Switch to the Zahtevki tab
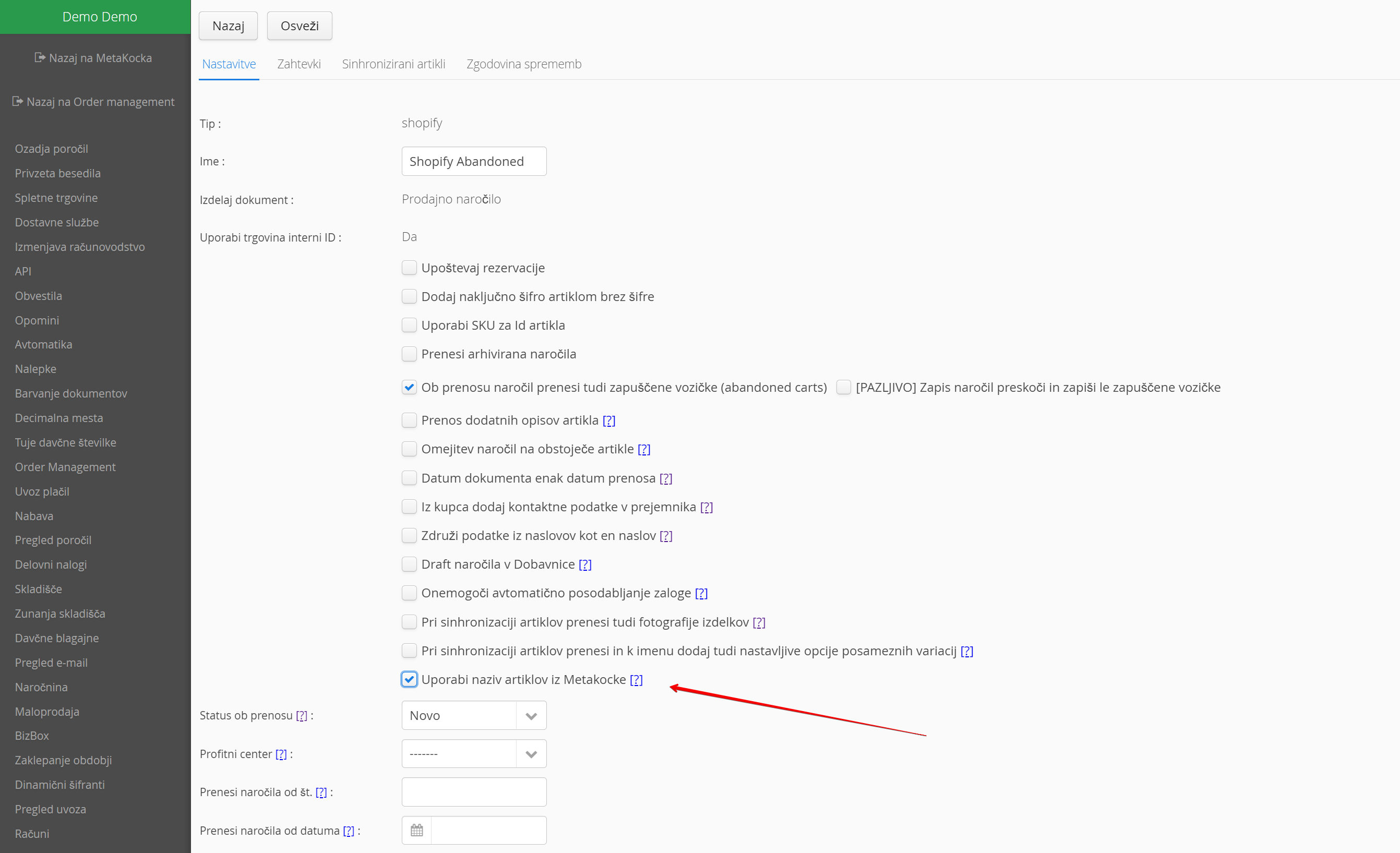This screenshot has height=853, width=1400. (299, 64)
